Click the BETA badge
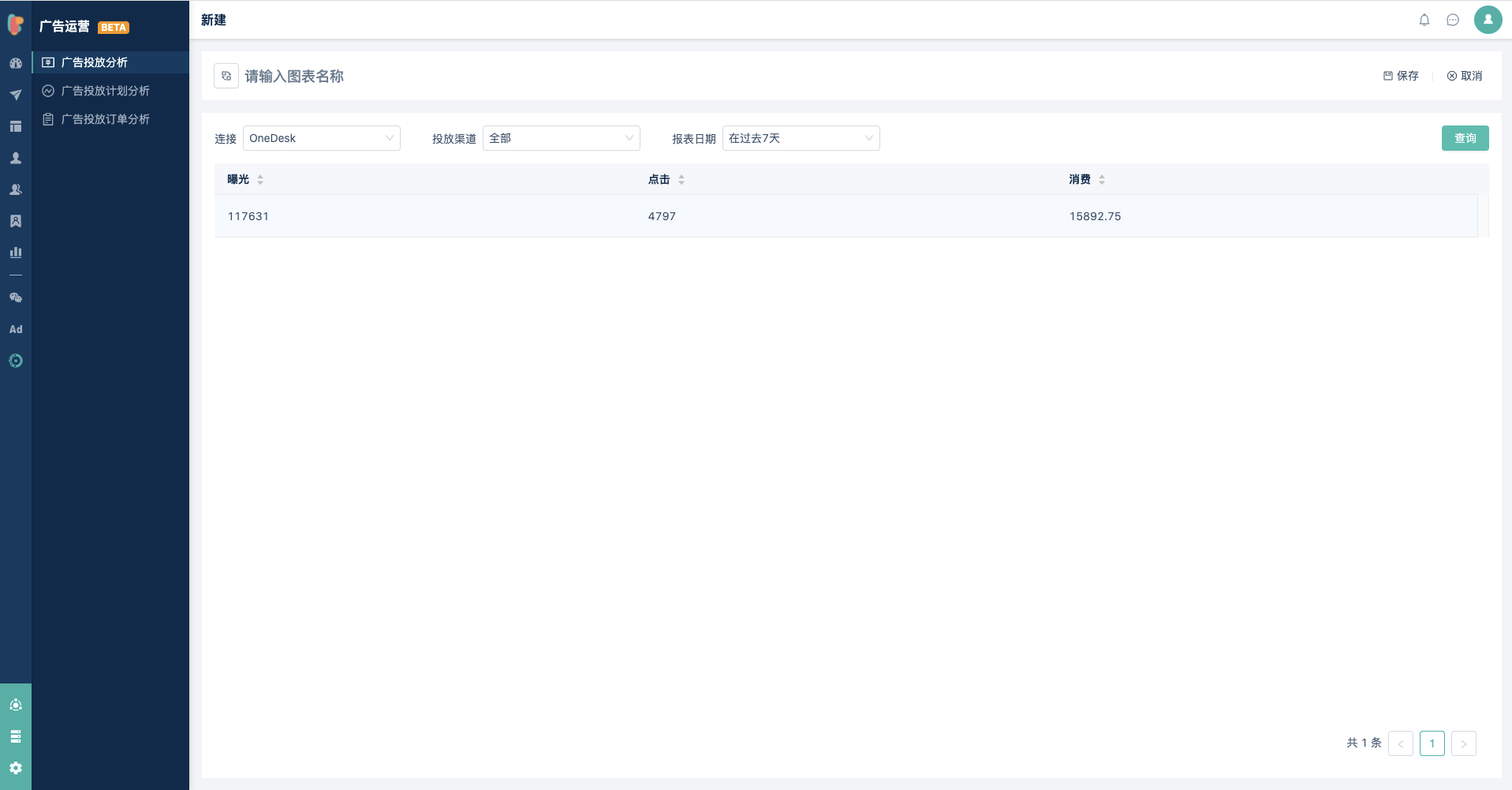This screenshot has width=1512, height=790. [x=114, y=27]
